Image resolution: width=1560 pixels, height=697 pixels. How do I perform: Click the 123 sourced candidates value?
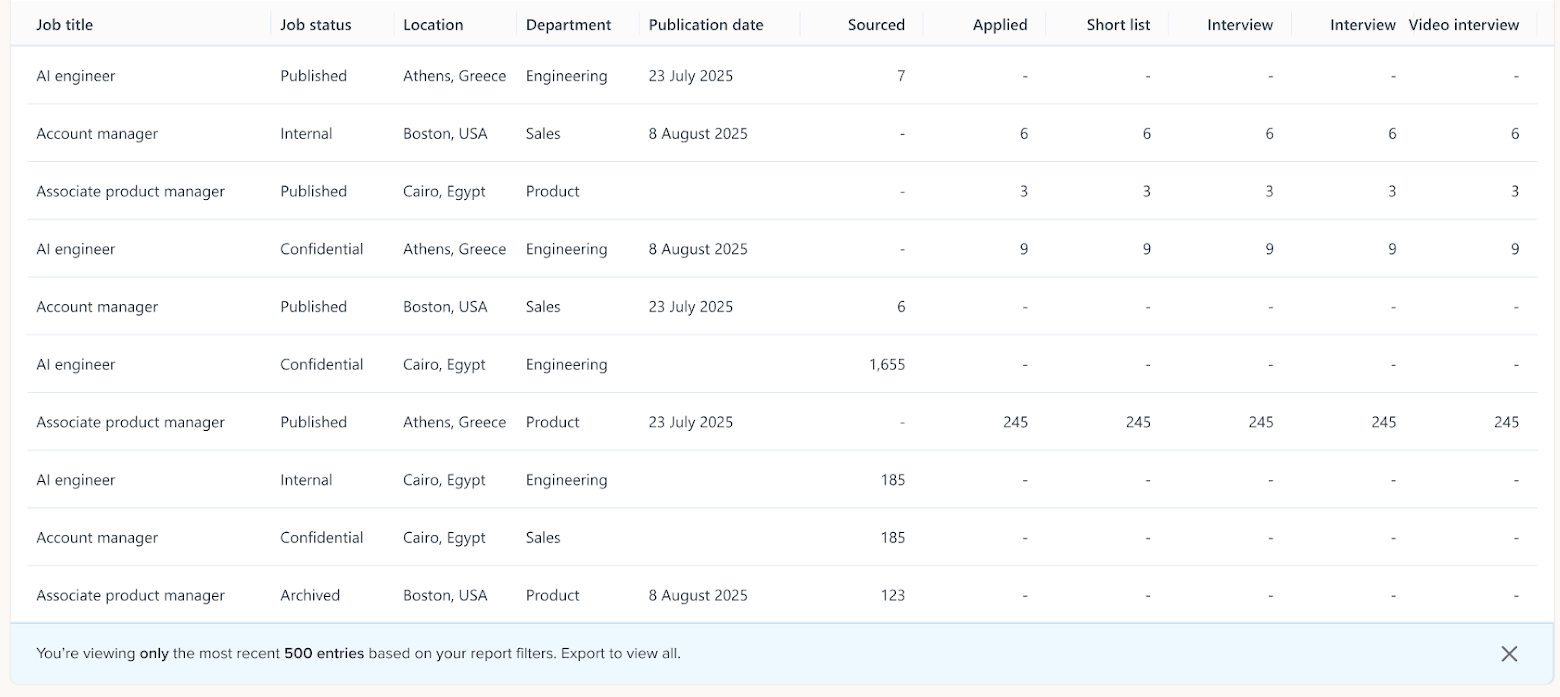point(892,596)
